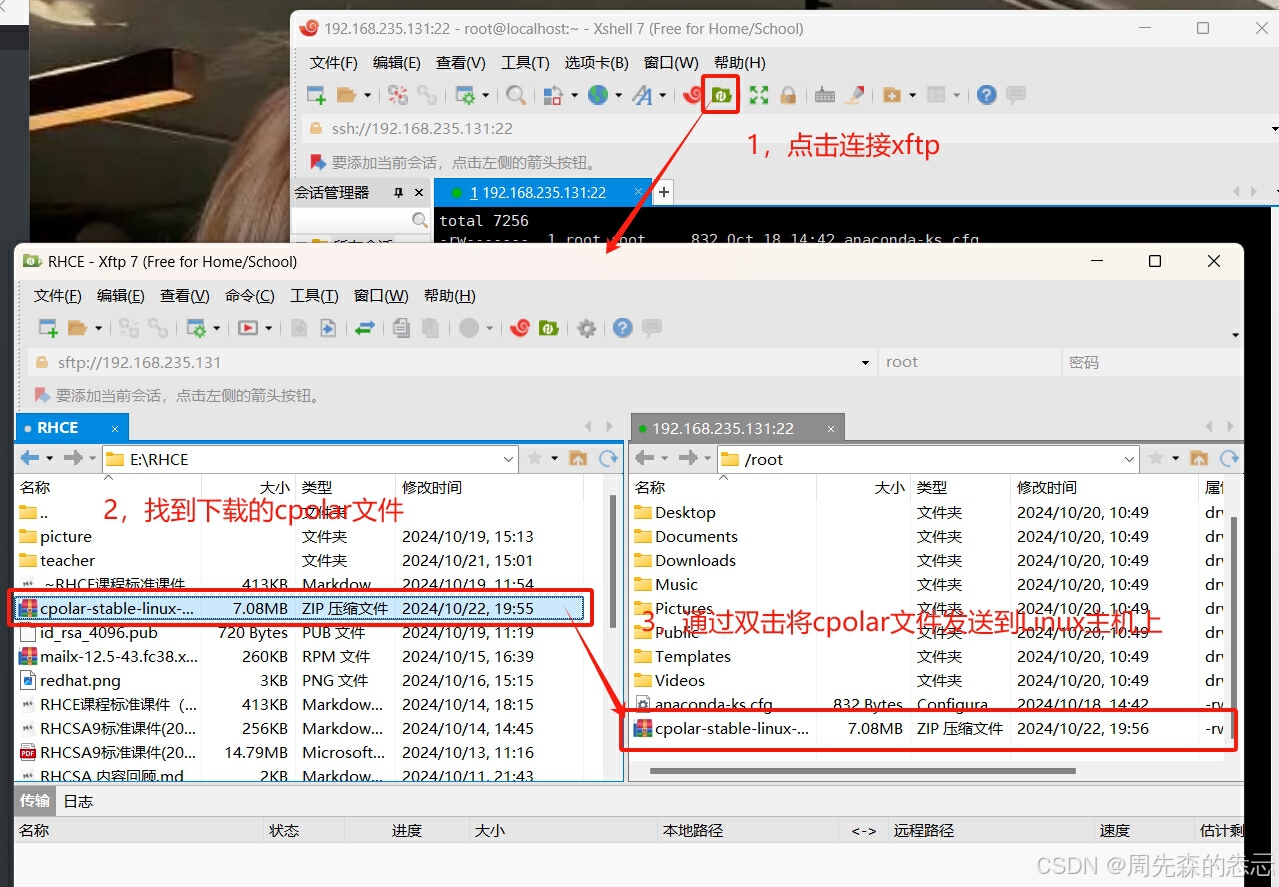Expand the local path E:\RHCE dropdown
The width and height of the screenshot is (1279, 887).
click(x=508, y=459)
